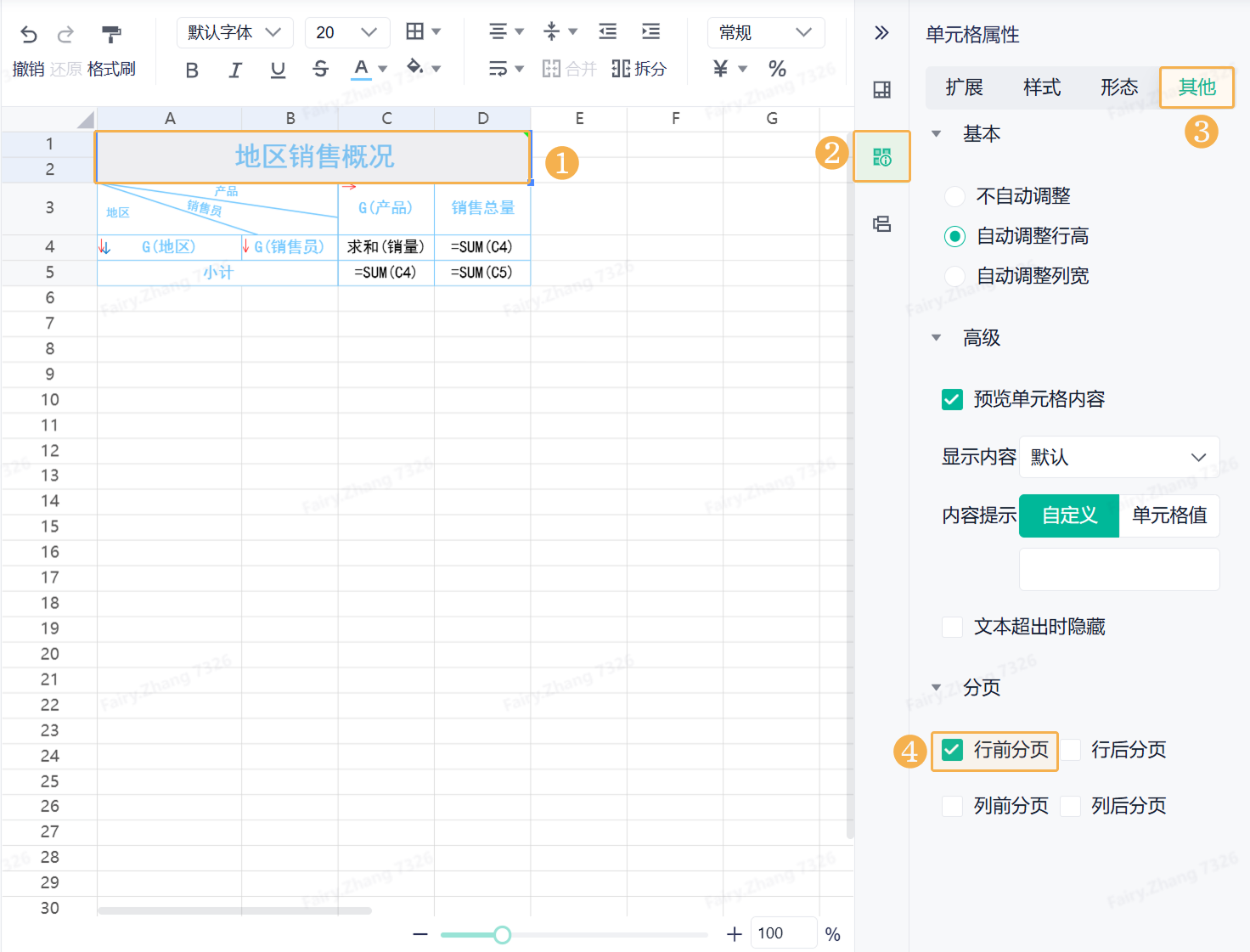Uncheck 预览单元格内容 checkbox

click(952, 399)
